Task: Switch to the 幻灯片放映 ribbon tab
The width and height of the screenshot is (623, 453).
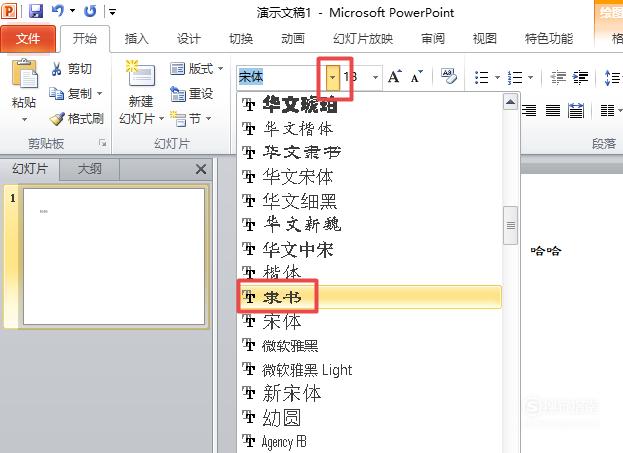Action: (363, 39)
